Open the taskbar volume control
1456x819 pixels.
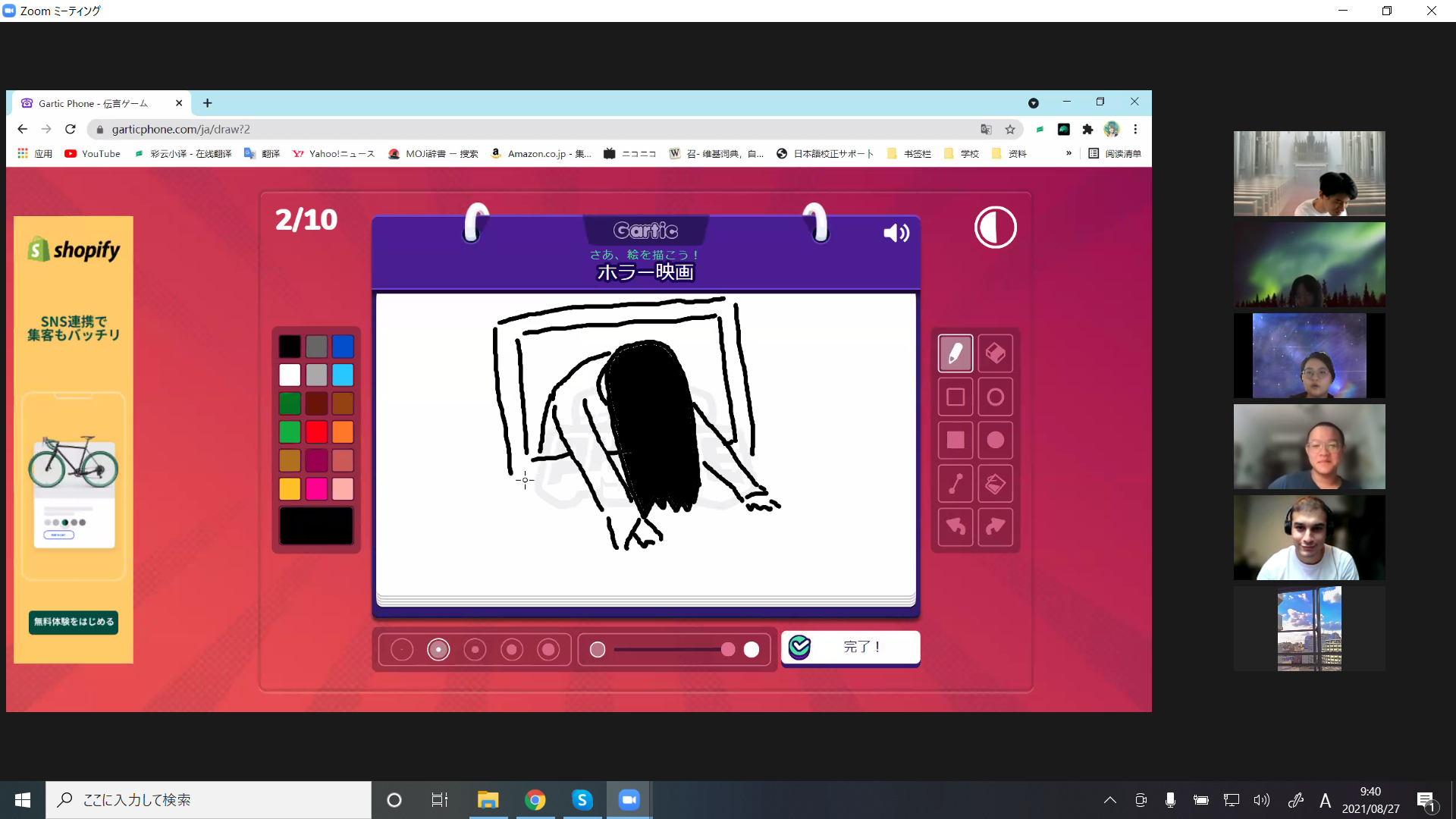[x=1262, y=800]
